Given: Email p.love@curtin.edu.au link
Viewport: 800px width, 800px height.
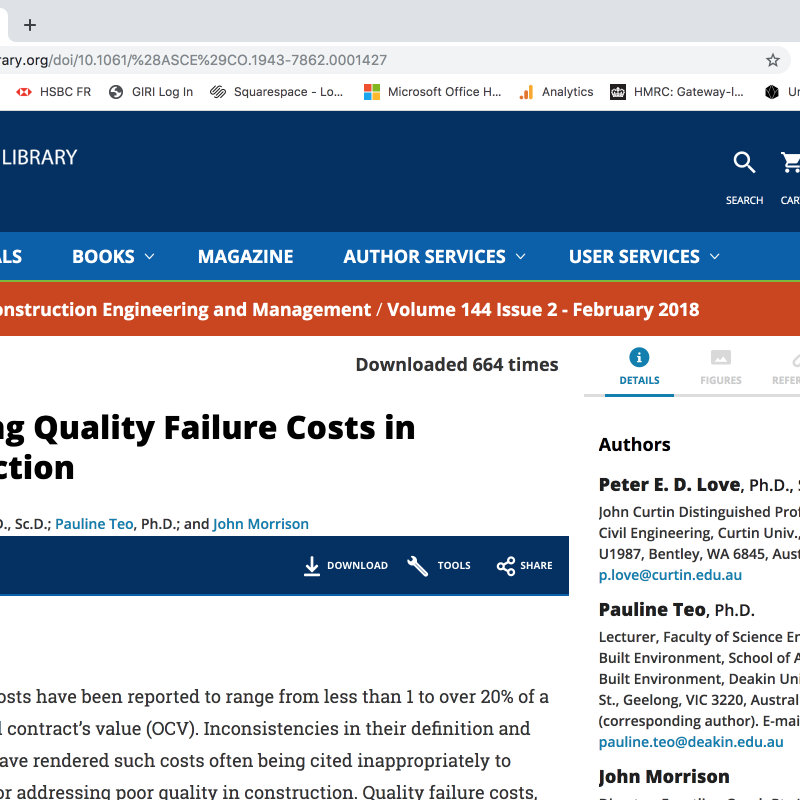Looking at the screenshot, I should [x=670, y=575].
